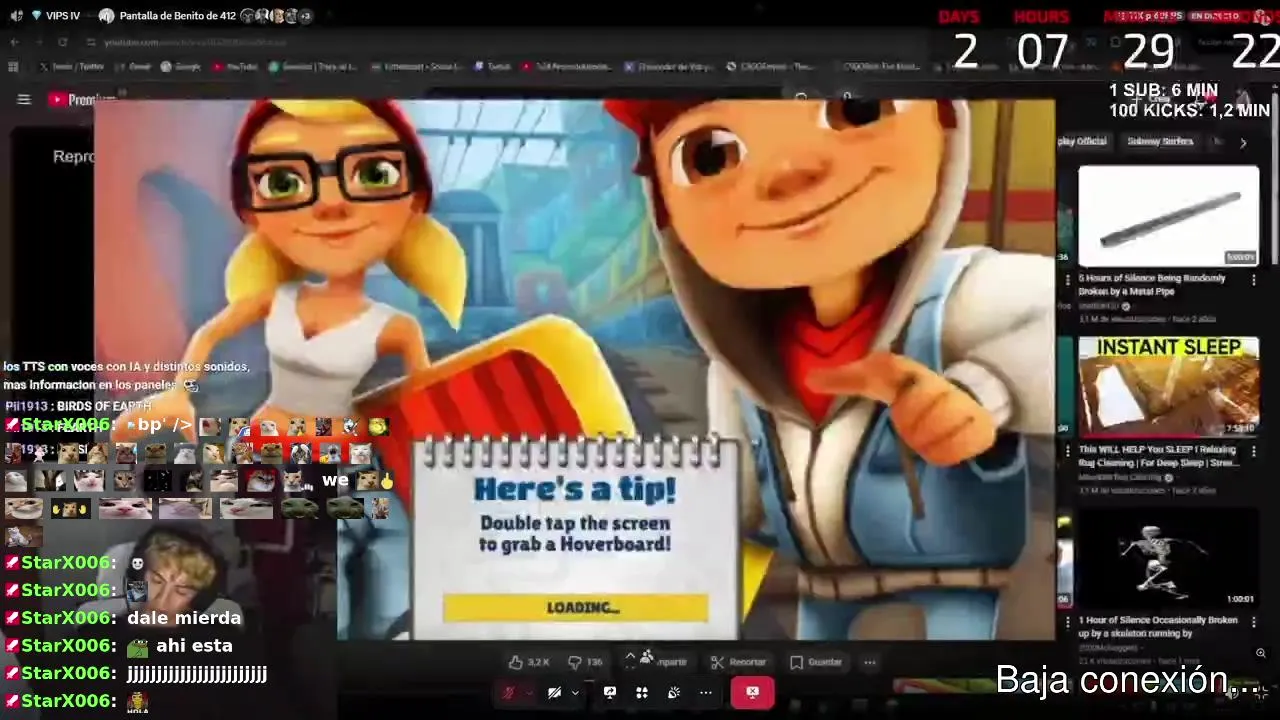Open the activities shapes icon in call bar

click(642, 692)
